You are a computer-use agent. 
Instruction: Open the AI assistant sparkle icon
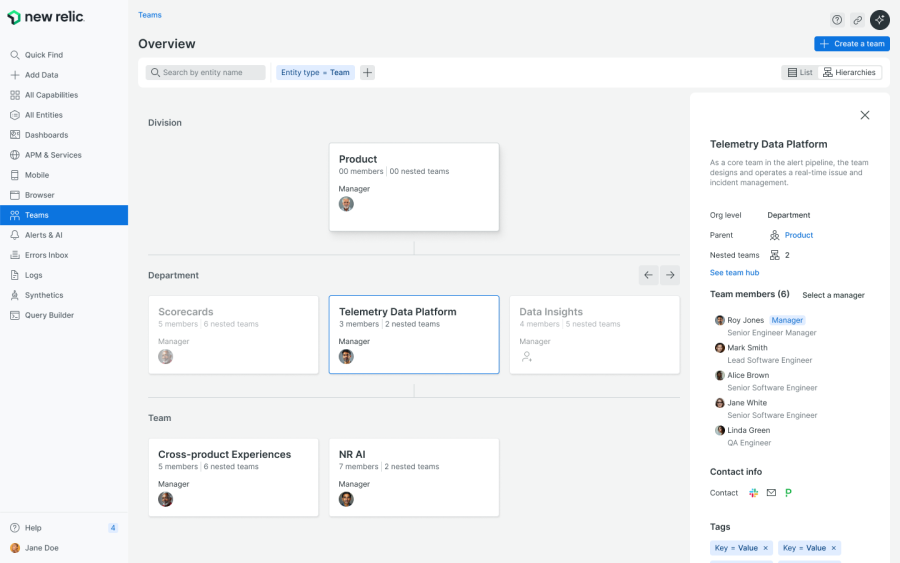pos(879,20)
